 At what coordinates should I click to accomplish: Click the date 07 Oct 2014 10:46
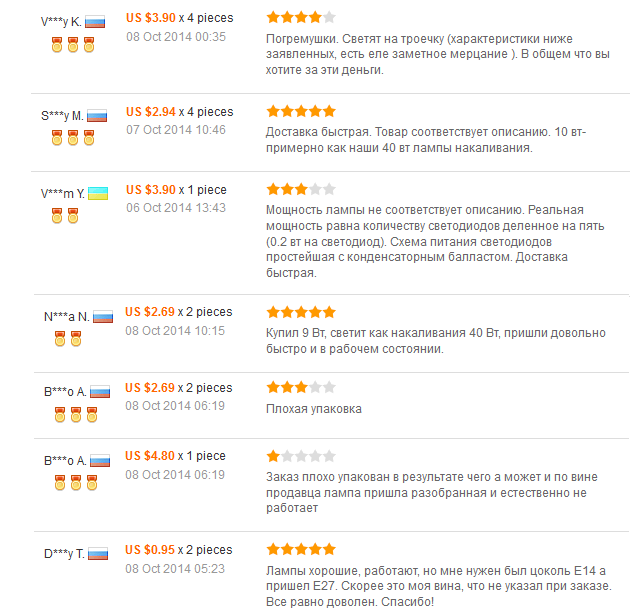(x=176, y=130)
